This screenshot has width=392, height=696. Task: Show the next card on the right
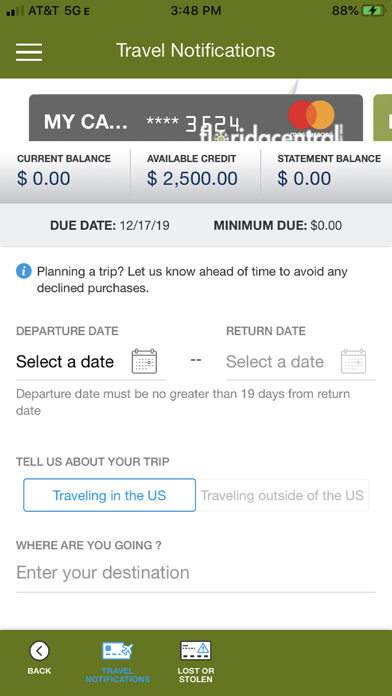tap(383, 118)
